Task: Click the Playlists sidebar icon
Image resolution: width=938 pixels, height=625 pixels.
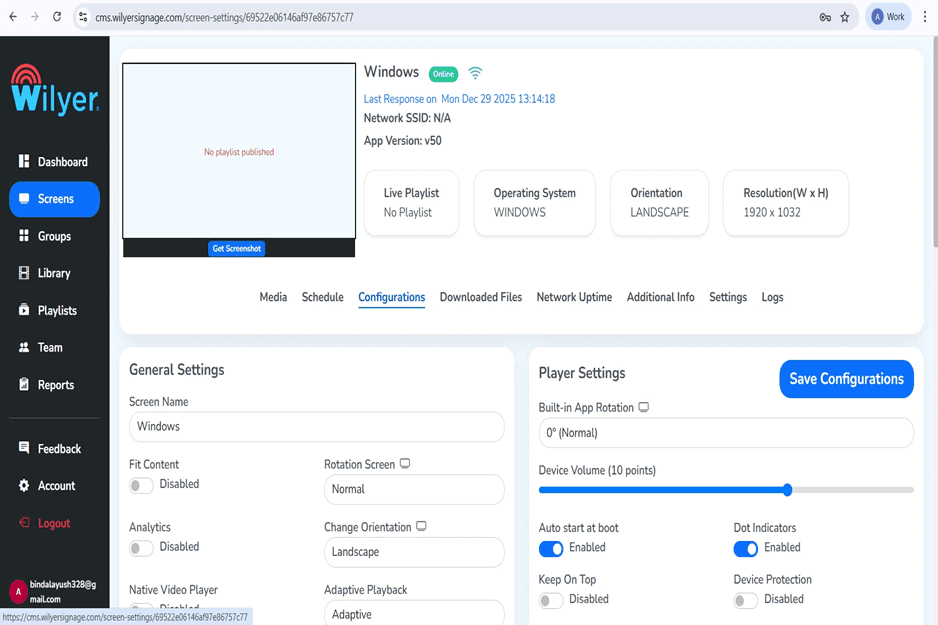Action: pyautogui.click(x=24, y=310)
